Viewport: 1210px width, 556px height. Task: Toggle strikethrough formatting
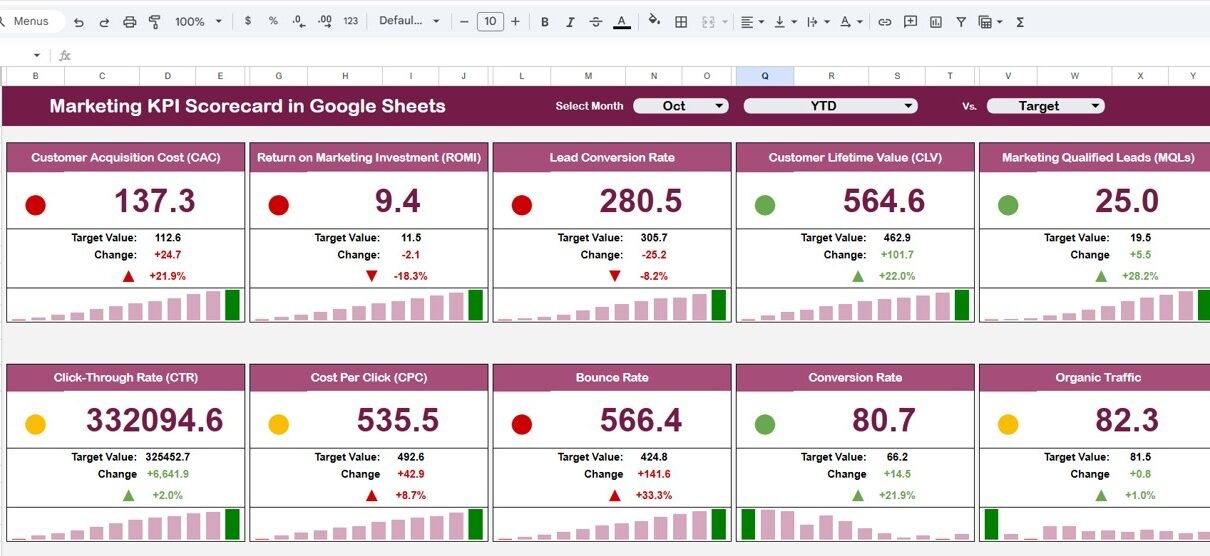tap(596, 22)
